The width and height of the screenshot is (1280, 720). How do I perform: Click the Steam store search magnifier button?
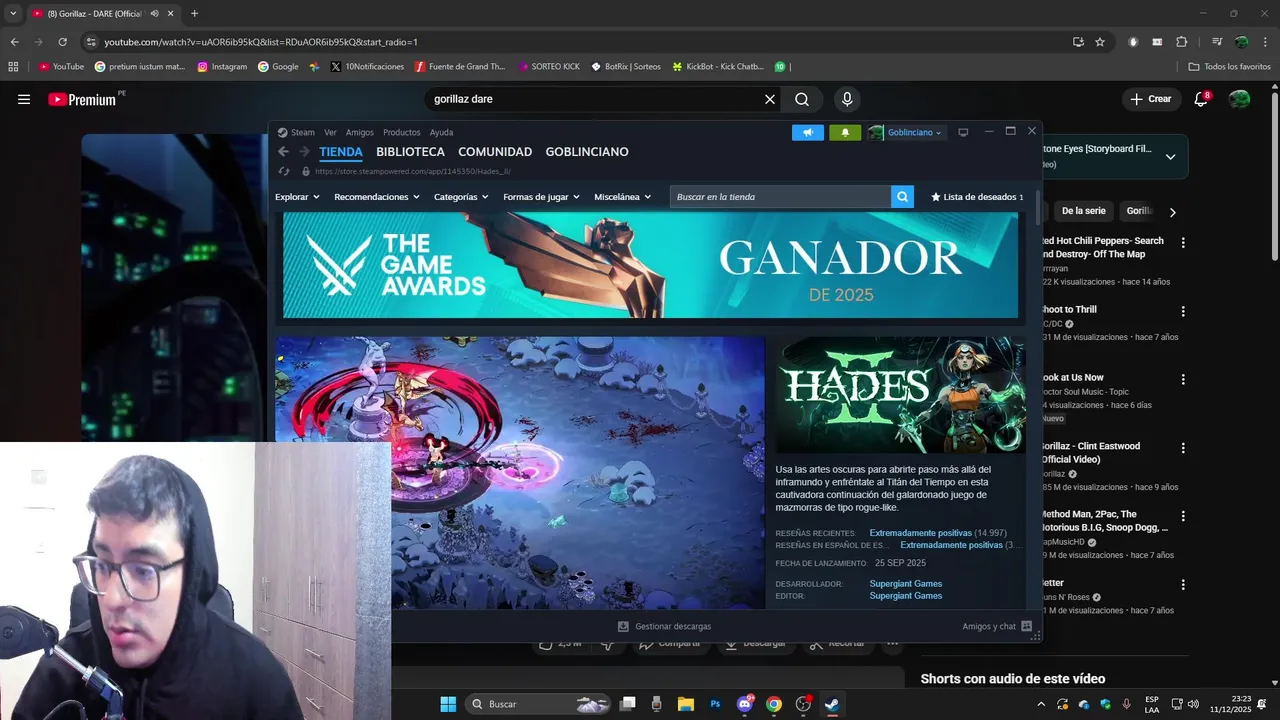[x=903, y=197]
